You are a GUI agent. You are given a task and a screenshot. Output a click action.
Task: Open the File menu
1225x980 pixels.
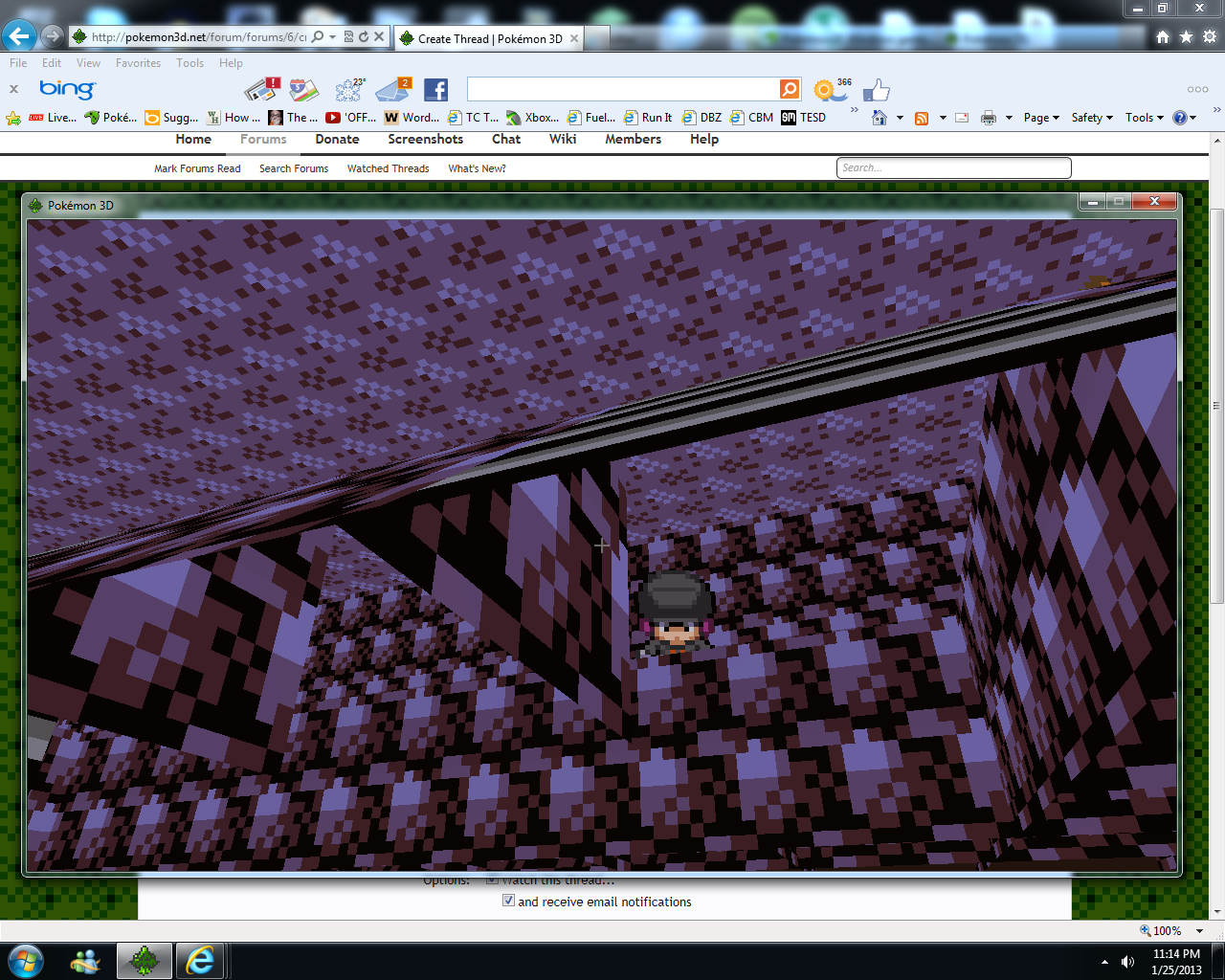(x=18, y=63)
